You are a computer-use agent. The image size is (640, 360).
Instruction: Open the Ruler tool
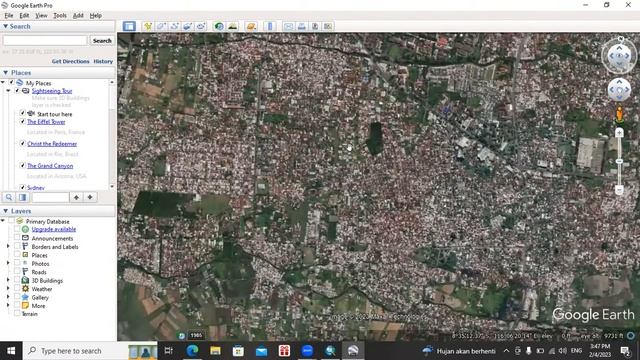pos(270,26)
